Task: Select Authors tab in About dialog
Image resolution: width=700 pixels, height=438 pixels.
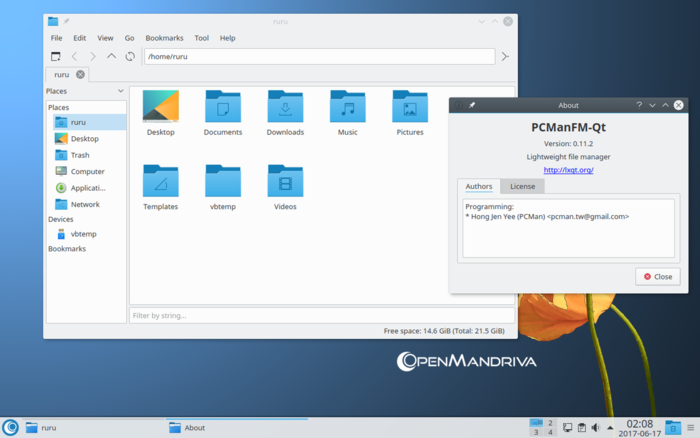Action: click(x=479, y=186)
